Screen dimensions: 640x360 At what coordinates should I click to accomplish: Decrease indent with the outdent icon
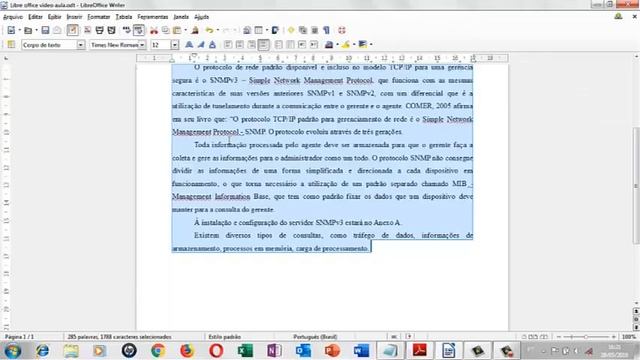tap(302, 44)
